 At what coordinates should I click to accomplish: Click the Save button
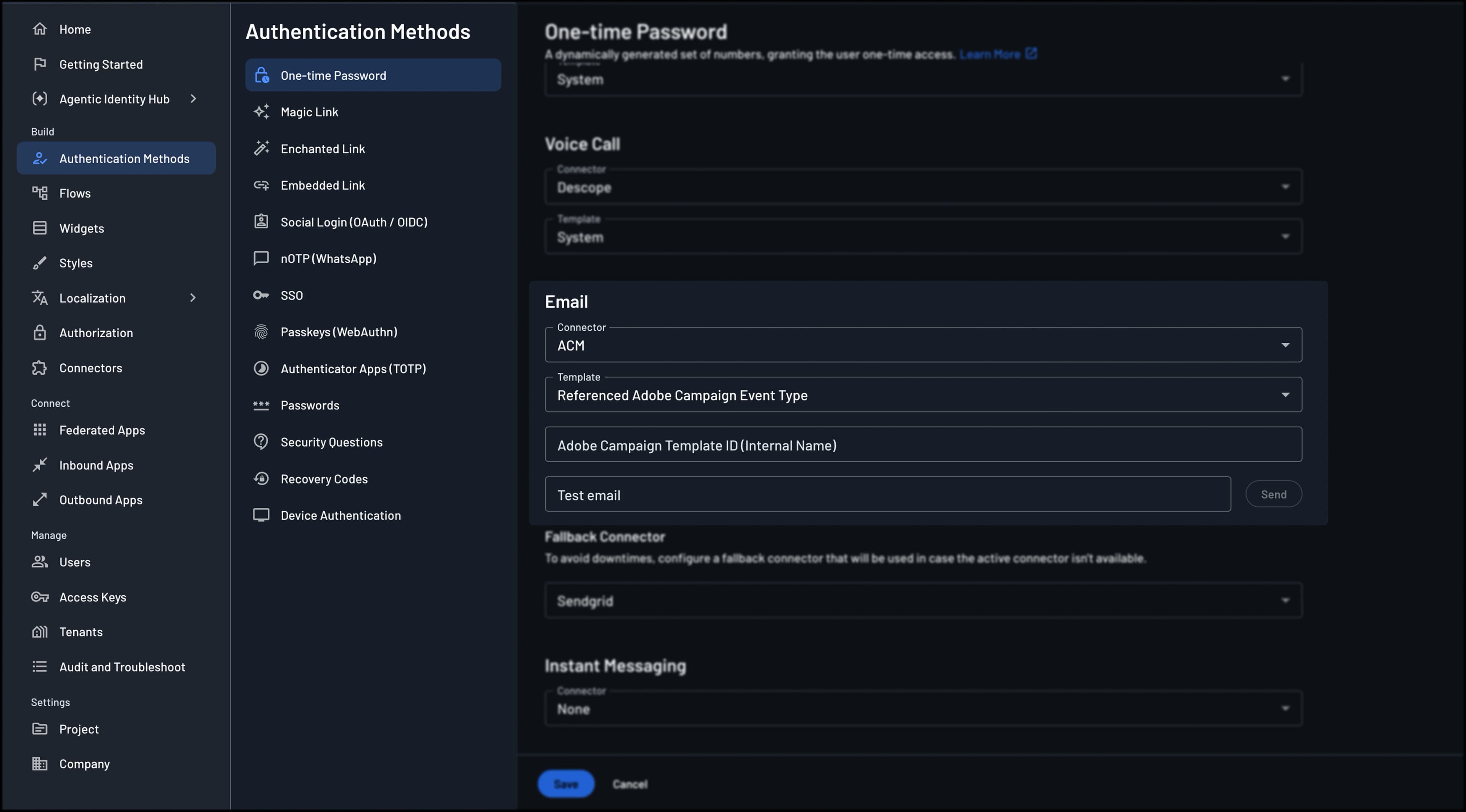(x=566, y=783)
